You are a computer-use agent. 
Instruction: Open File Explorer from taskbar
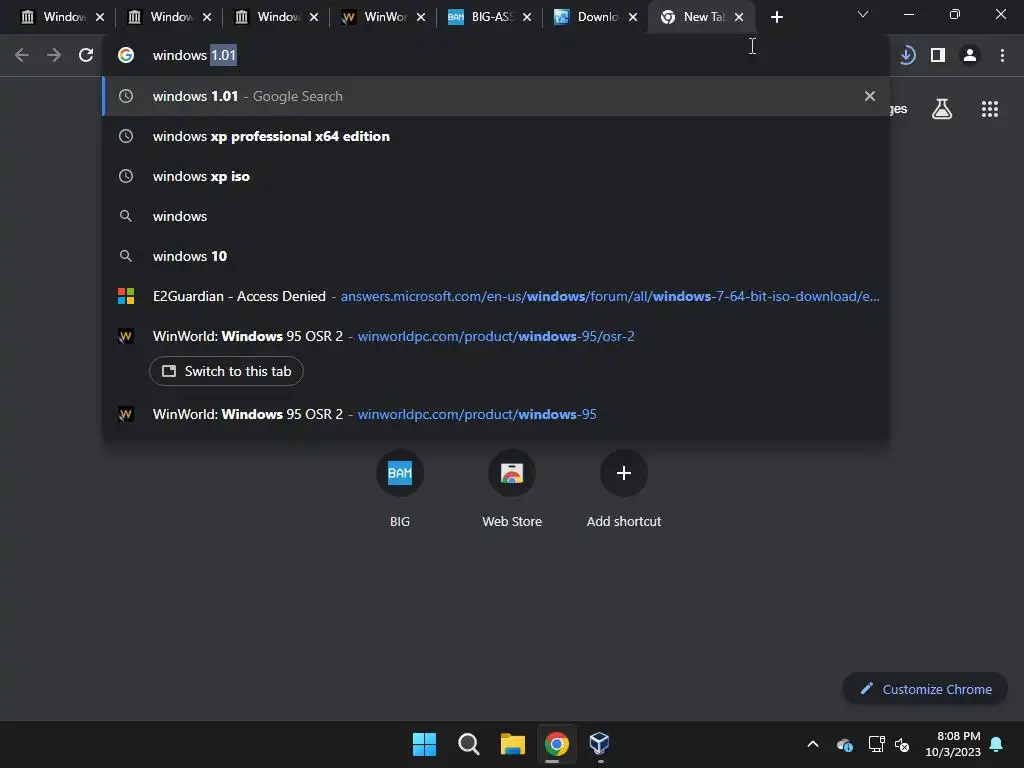pyautogui.click(x=513, y=744)
